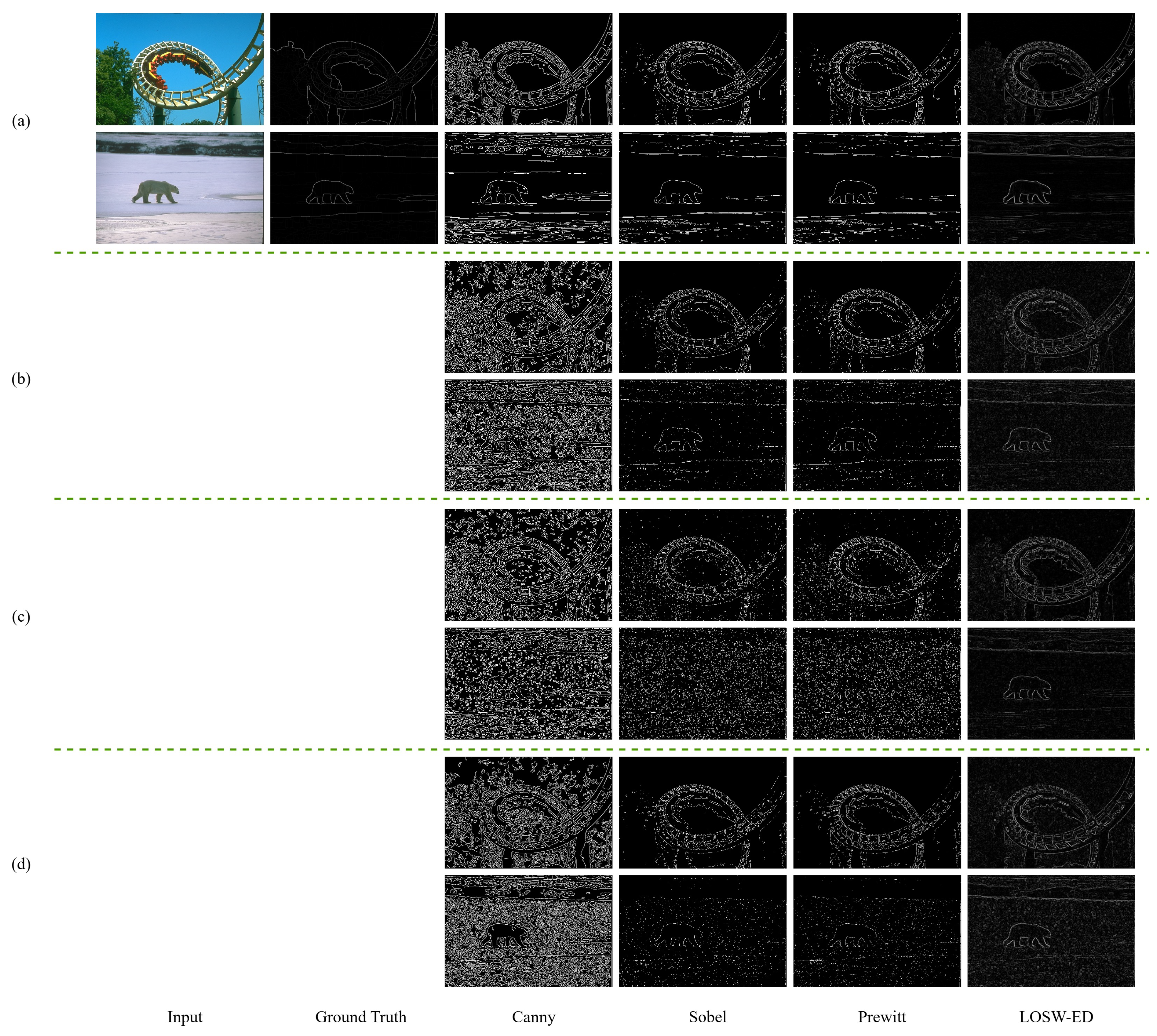Image resolution: width=1157 pixels, height=1036 pixels.
Task: Select the LOSW-ED polar bear result in group (a)
Action: pos(1050,188)
